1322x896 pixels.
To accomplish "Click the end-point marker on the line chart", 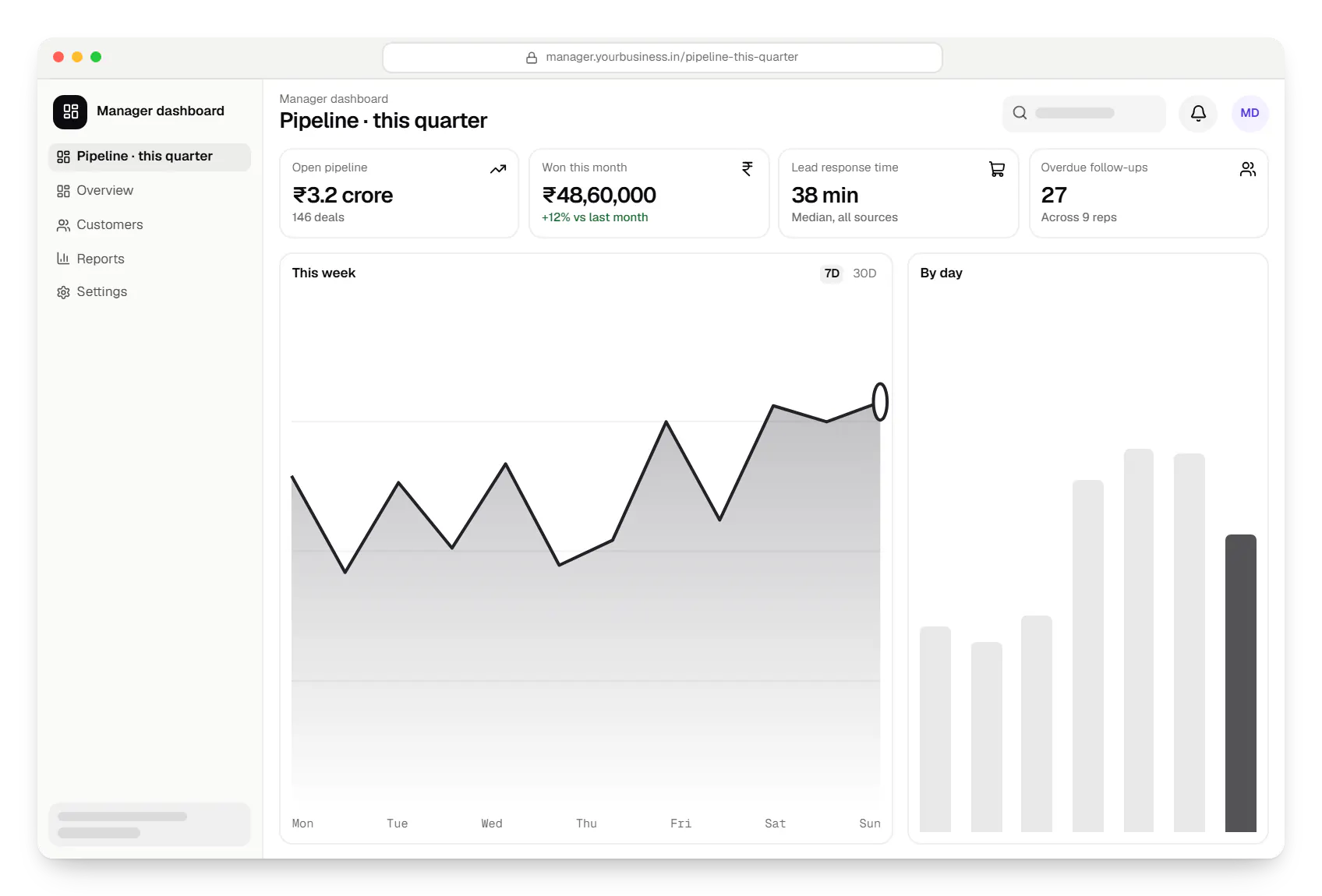I will tap(880, 402).
